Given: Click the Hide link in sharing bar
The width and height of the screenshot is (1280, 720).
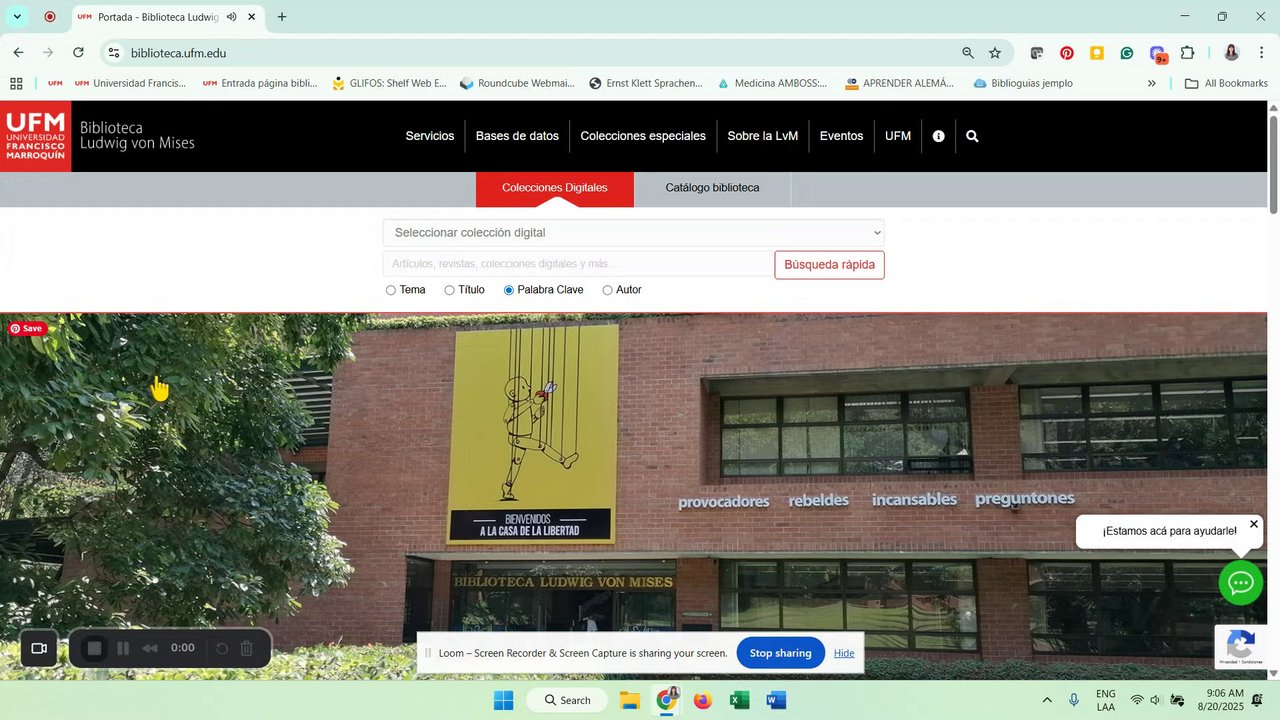Looking at the screenshot, I should pos(844,653).
